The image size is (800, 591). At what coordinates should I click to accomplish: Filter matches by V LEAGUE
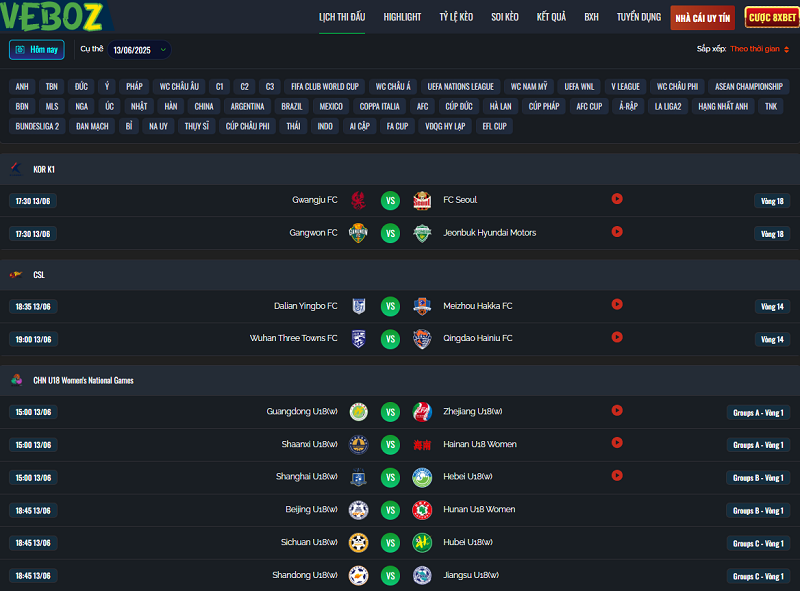(x=626, y=87)
